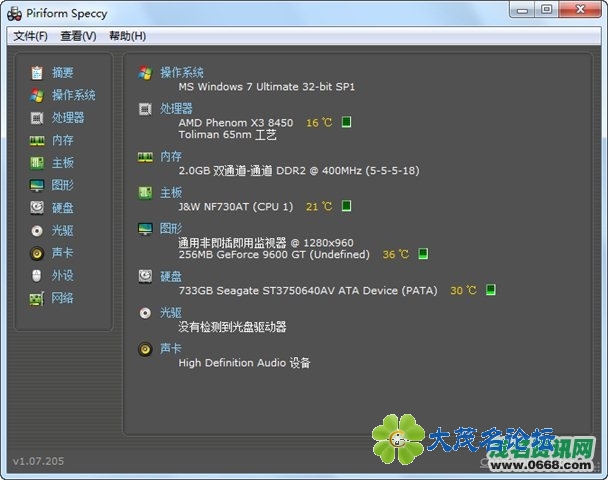Go to 摘要 section in sidebar
This screenshot has width=608, height=480.
point(63,73)
